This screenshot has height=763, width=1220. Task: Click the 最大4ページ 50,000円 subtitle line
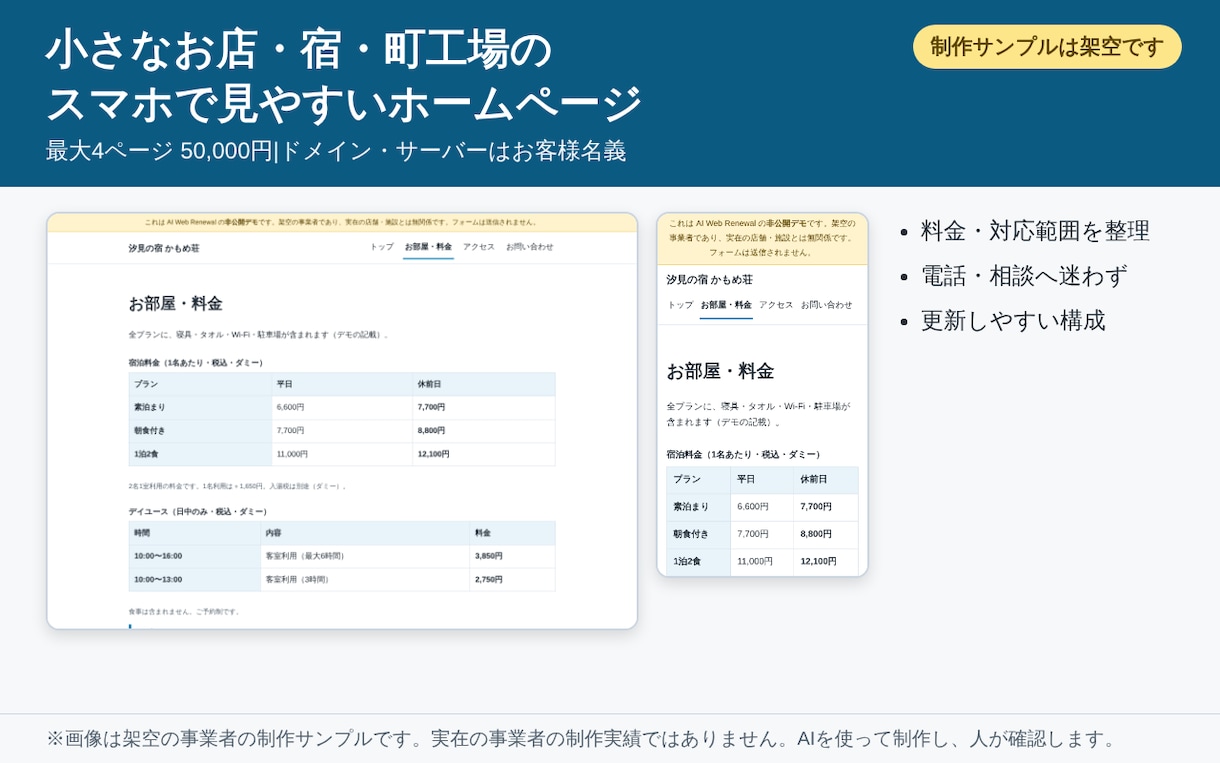pos(336,151)
